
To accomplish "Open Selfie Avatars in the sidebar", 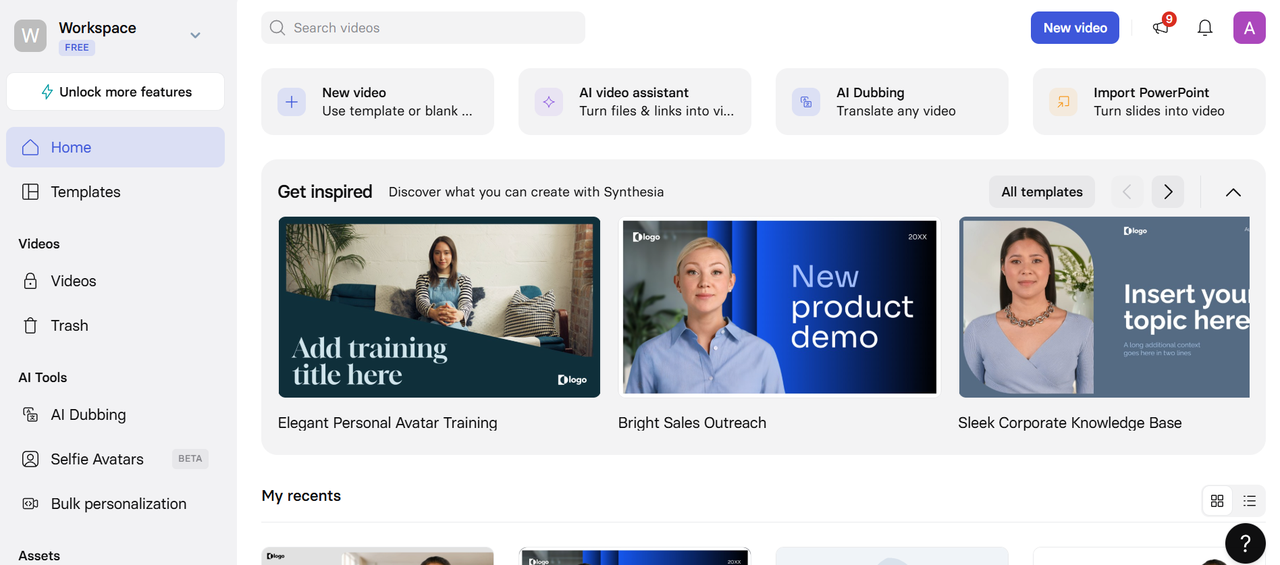I will (x=116, y=459).
